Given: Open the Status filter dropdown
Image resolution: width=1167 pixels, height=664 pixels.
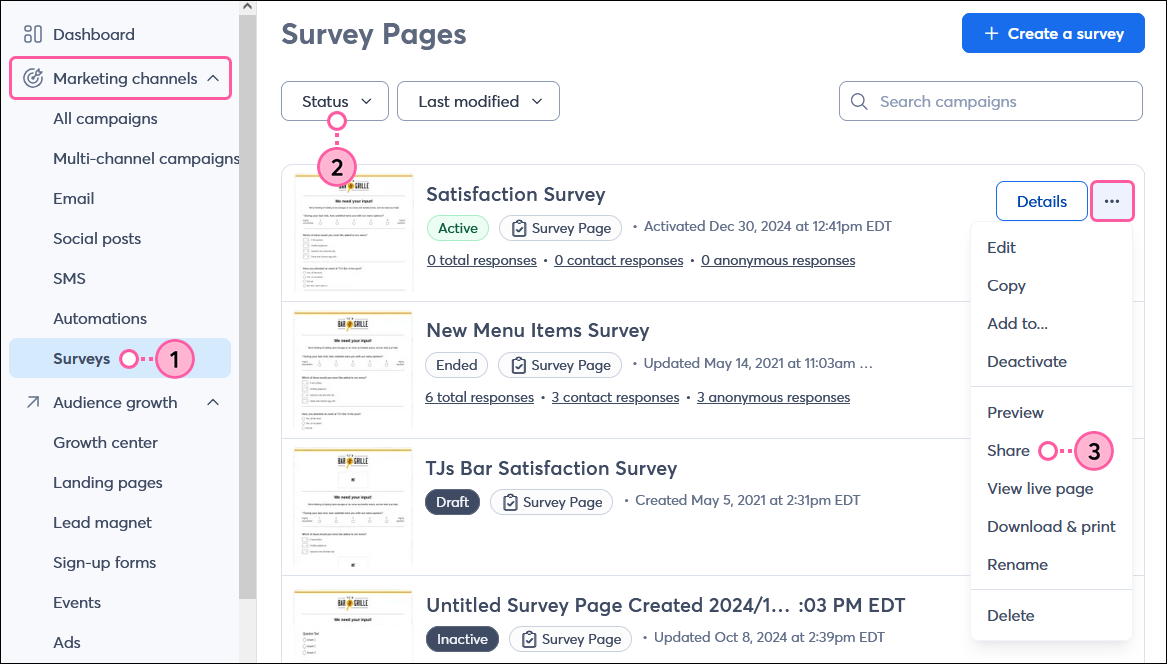Looking at the screenshot, I should tap(335, 101).
